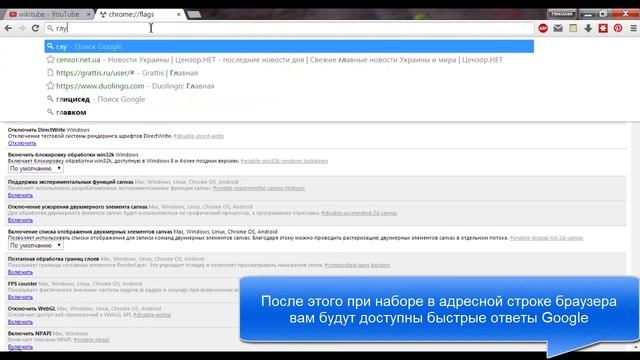Click the #enable-experimental-canvas-features anchor link

pos(259,188)
